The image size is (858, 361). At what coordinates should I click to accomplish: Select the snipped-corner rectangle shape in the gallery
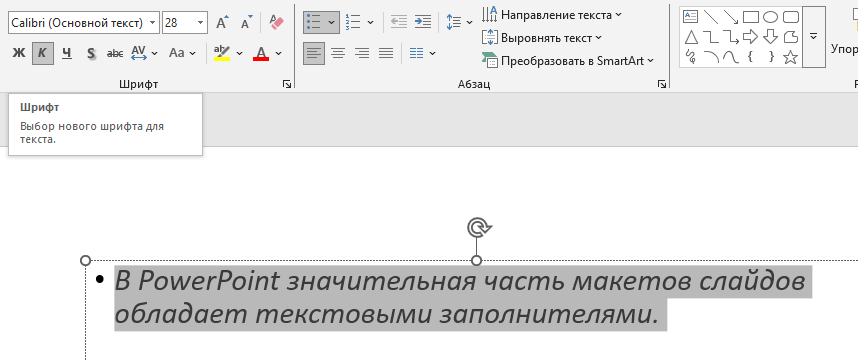(x=791, y=37)
